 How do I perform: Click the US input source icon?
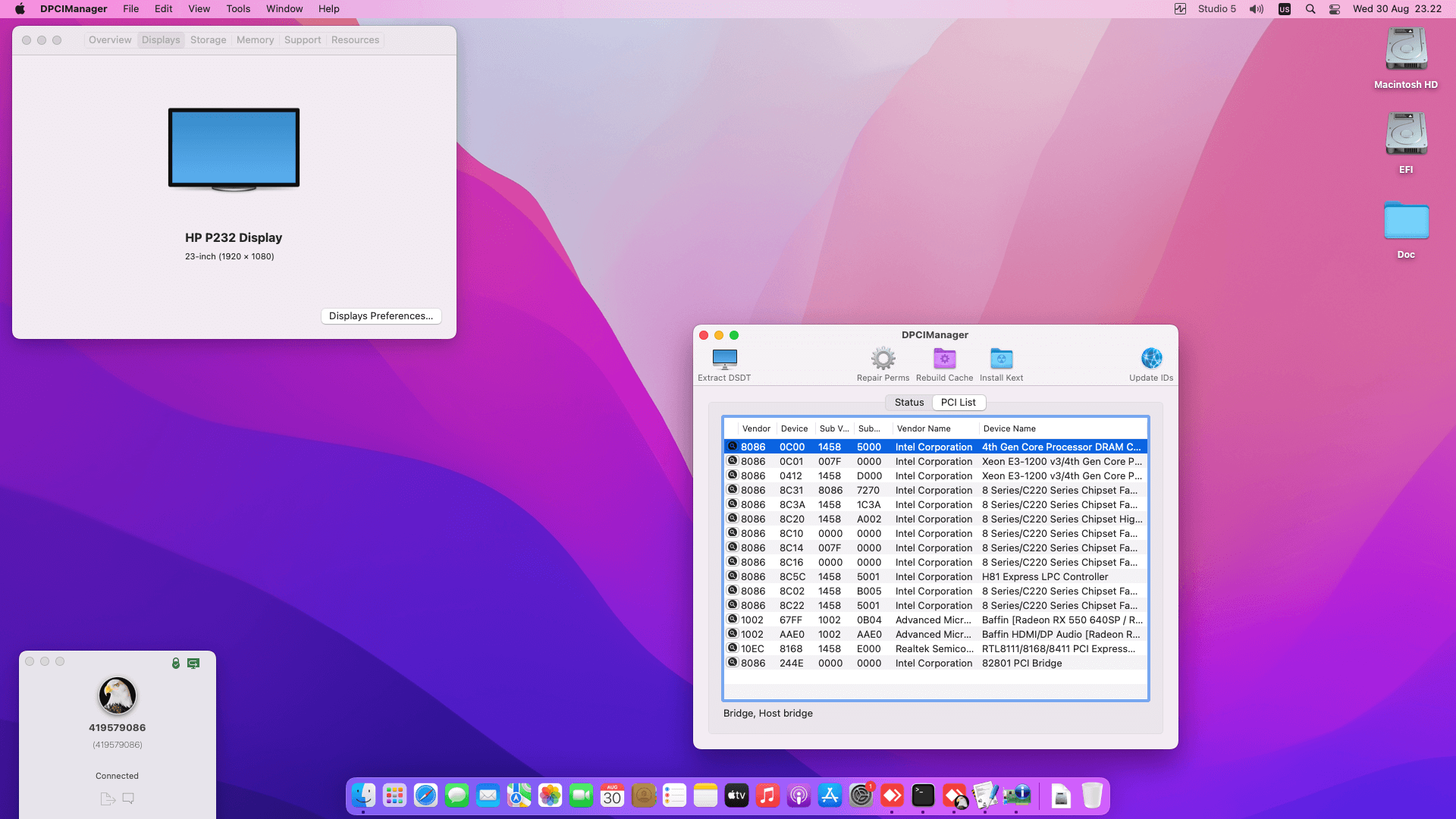click(1285, 9)
